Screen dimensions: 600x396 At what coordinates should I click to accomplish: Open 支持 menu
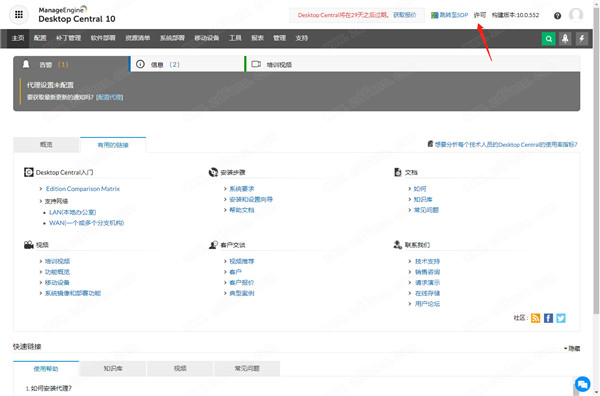tap(302, 38)
